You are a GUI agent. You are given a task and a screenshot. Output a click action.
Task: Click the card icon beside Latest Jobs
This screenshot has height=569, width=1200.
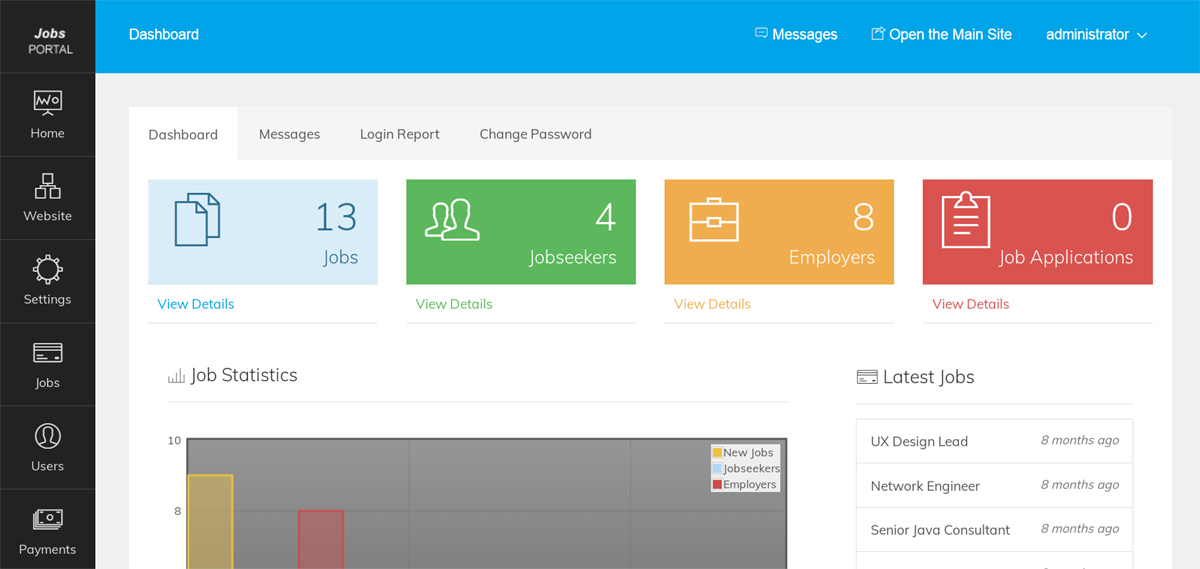coord(867,377)
